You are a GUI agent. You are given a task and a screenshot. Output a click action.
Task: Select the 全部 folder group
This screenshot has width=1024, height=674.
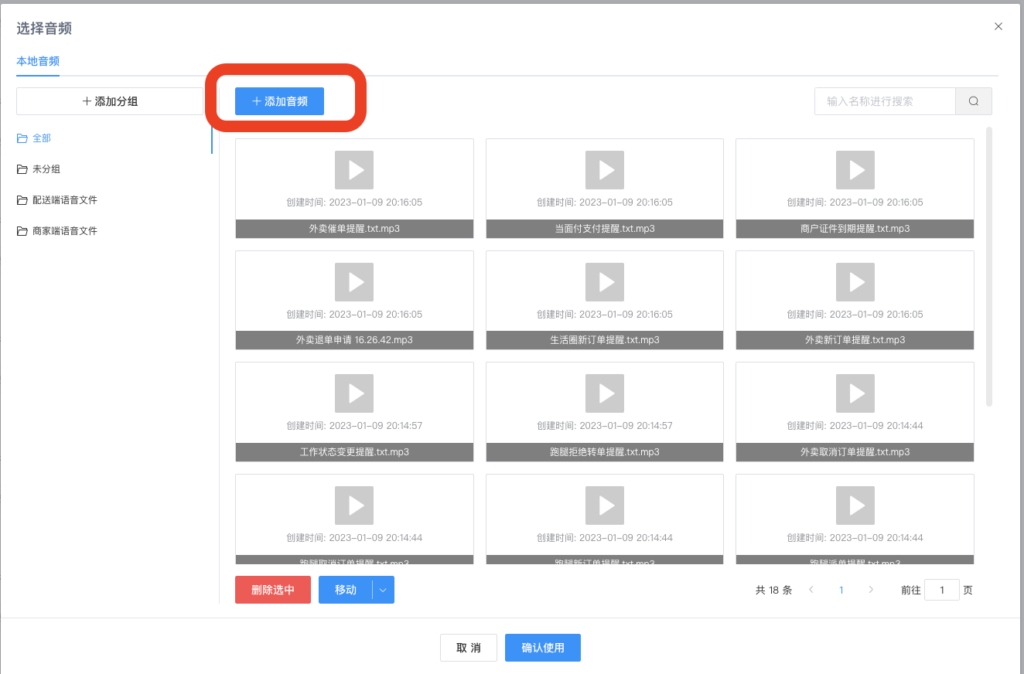[x=41, y=138]
